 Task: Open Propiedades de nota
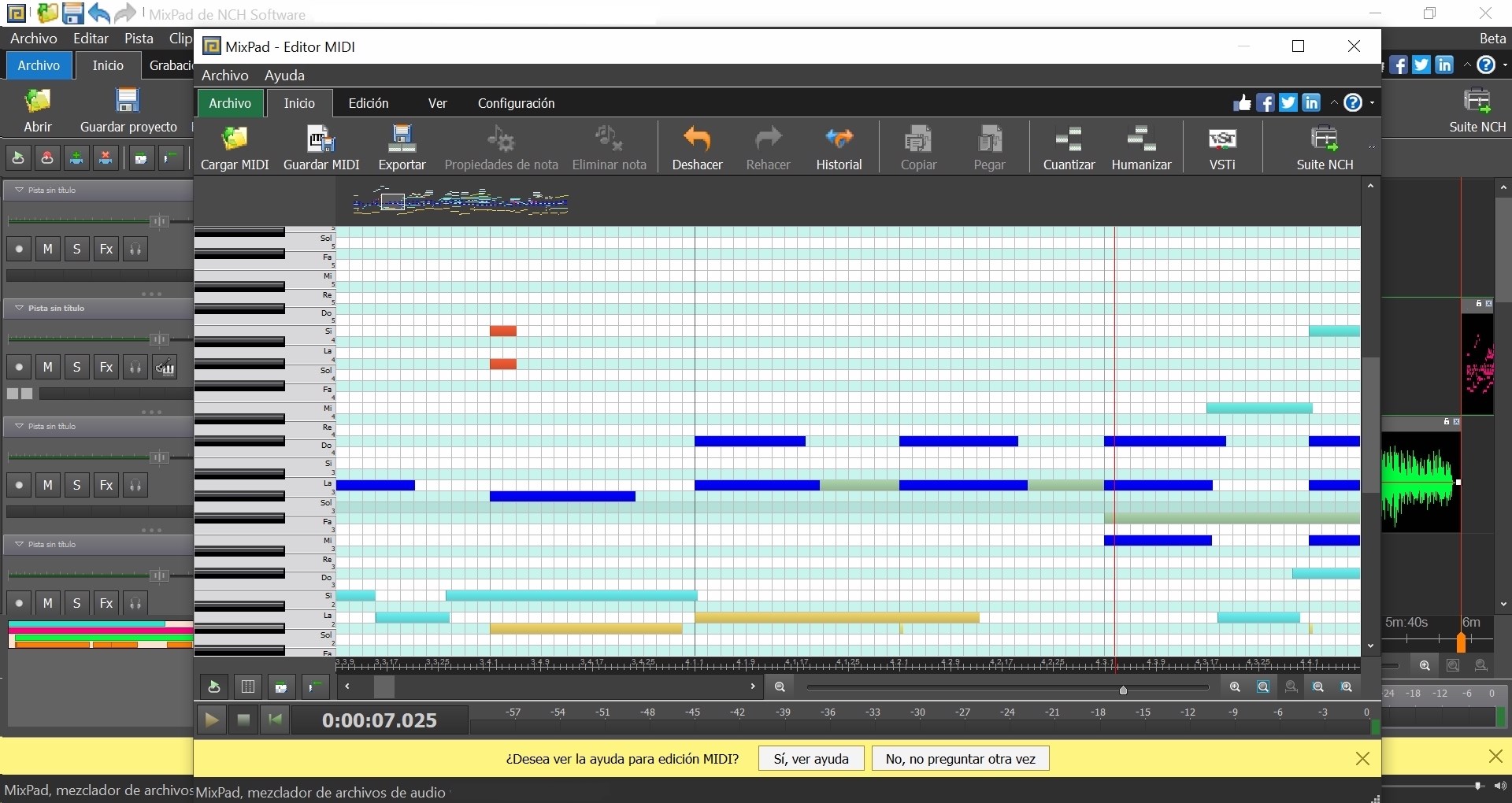point(502,147)
